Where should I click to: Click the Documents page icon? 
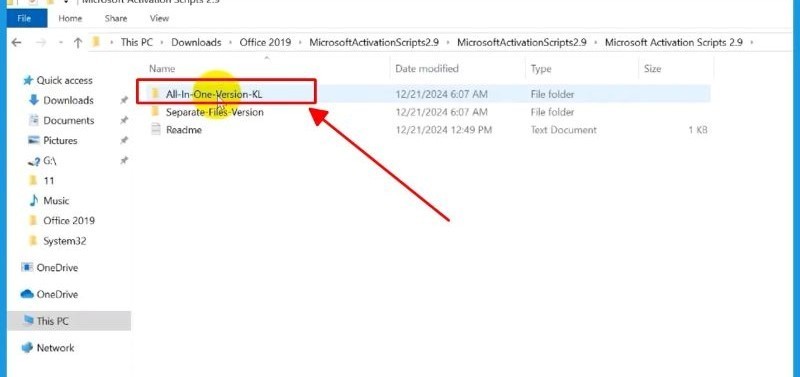(x=34, y=120)
